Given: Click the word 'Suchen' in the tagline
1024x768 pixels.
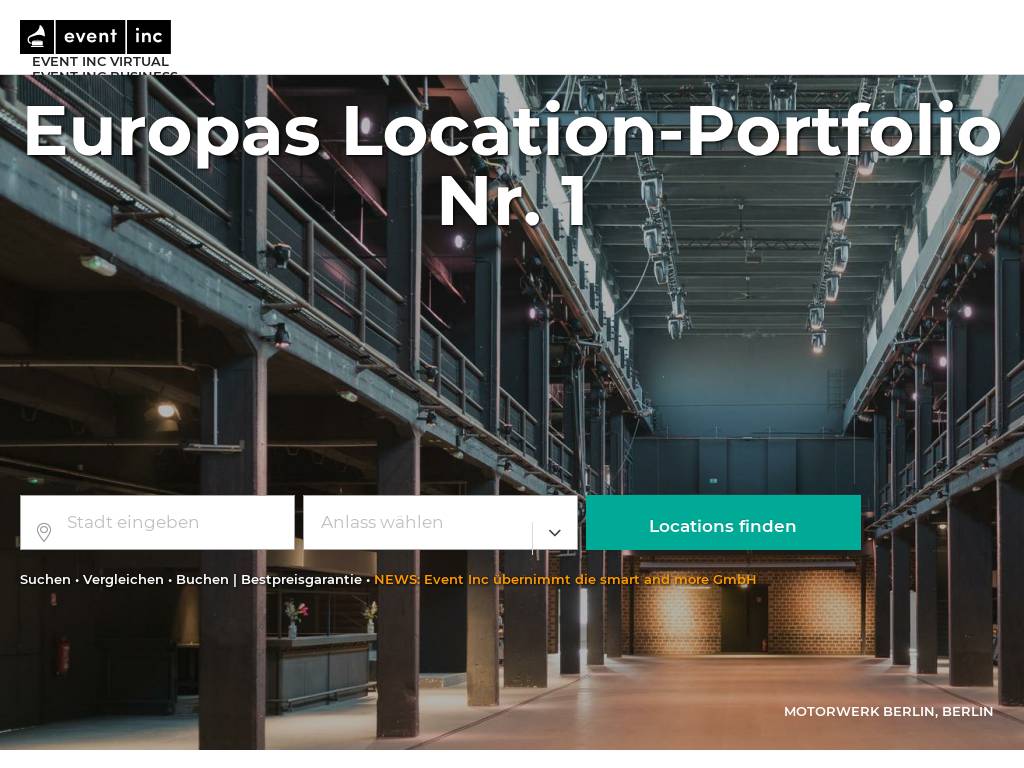Looking at the screenshot, I should [45, 579].
